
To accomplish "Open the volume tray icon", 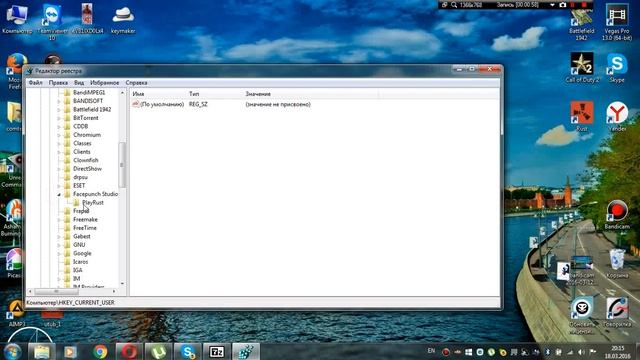I will (581, 352).
